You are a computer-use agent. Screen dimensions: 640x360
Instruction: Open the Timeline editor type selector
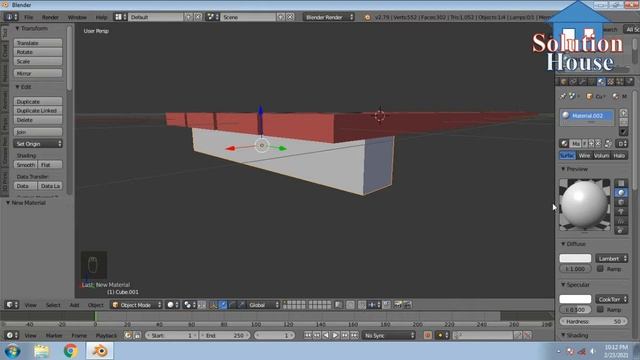click(x=11, y=335)
